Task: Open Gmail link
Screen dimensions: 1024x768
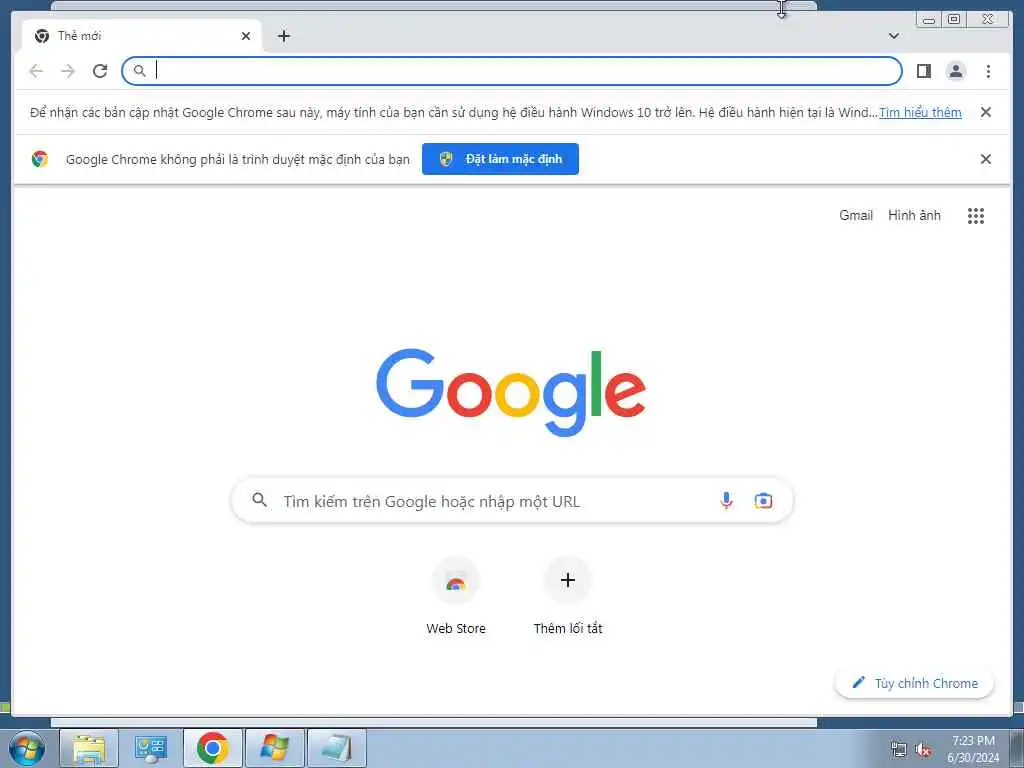Action: coord(856,216)
